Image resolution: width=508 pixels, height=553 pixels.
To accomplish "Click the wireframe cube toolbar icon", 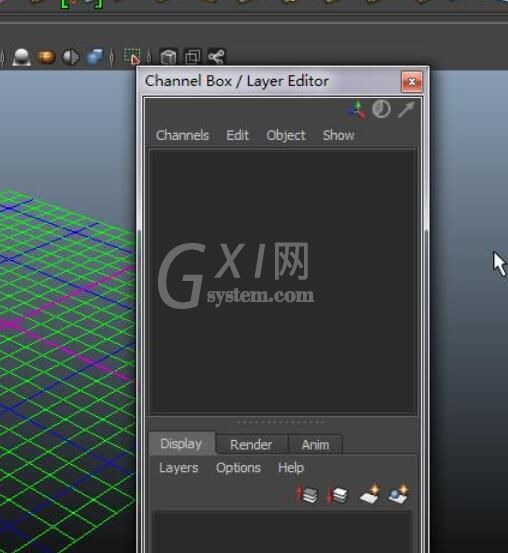I will [168, 57].
